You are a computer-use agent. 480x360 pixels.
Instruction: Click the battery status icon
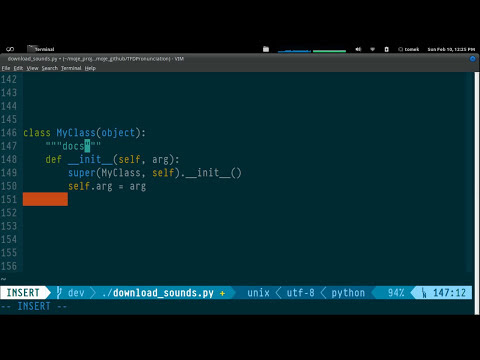386,49
